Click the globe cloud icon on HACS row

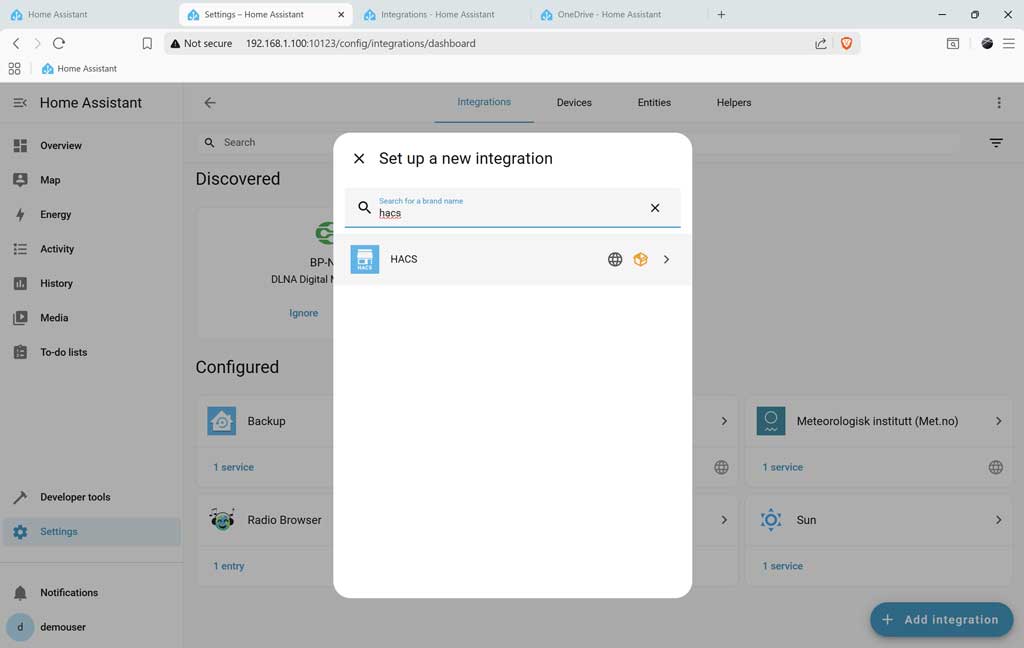[615, 259]
